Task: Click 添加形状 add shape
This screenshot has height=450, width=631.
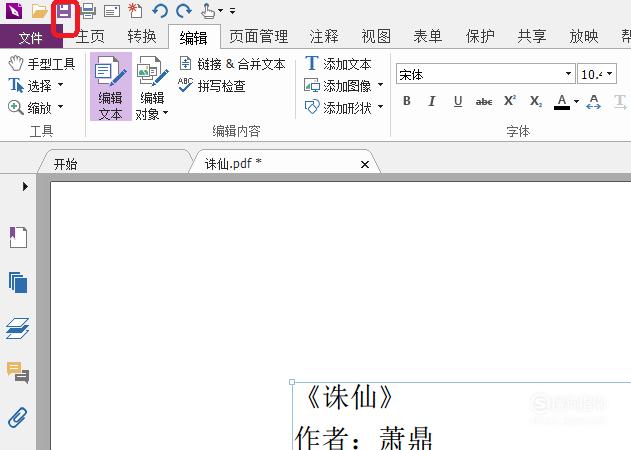Action: [x=338, y=107]
